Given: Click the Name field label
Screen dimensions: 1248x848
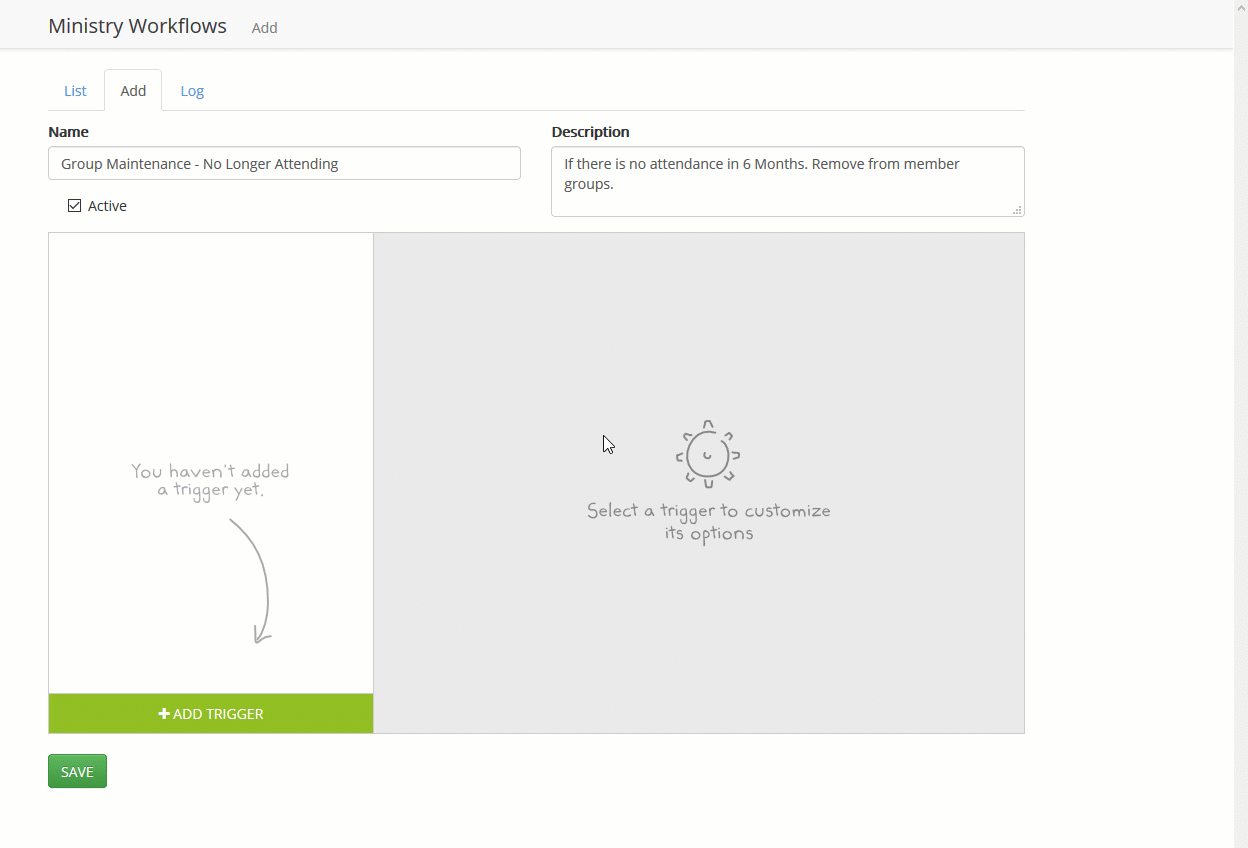Looking at the screenshot, I should [x=68, y=132].
